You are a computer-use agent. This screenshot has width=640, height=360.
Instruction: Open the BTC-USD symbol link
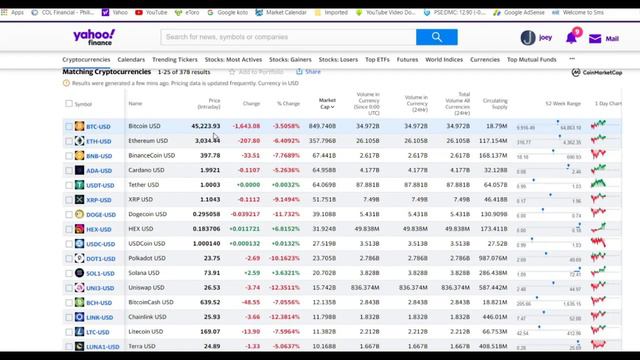(x=98, y=127)
